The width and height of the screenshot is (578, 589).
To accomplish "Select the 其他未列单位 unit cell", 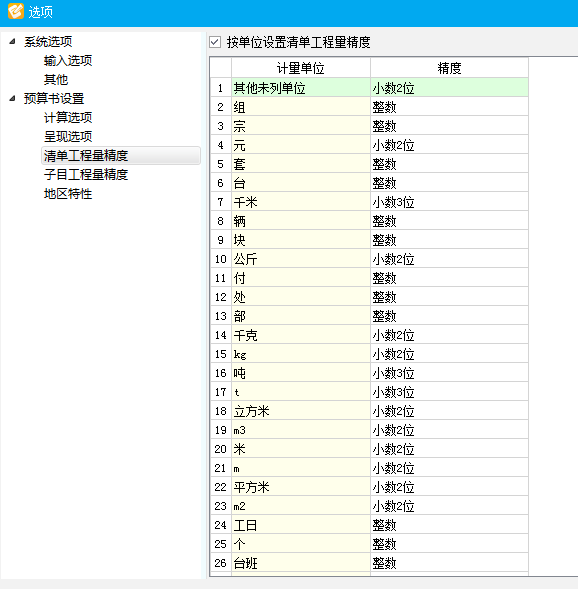I will point(301,88).
